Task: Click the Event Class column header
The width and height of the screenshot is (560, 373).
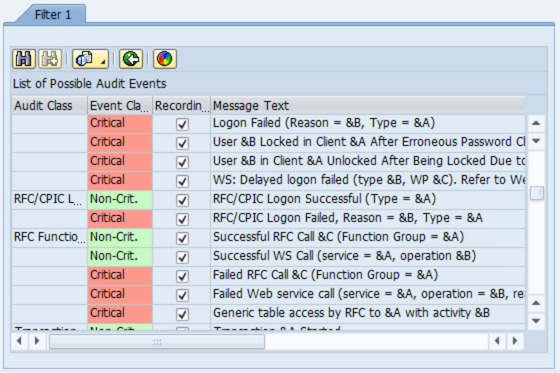Action: (120, 105)
